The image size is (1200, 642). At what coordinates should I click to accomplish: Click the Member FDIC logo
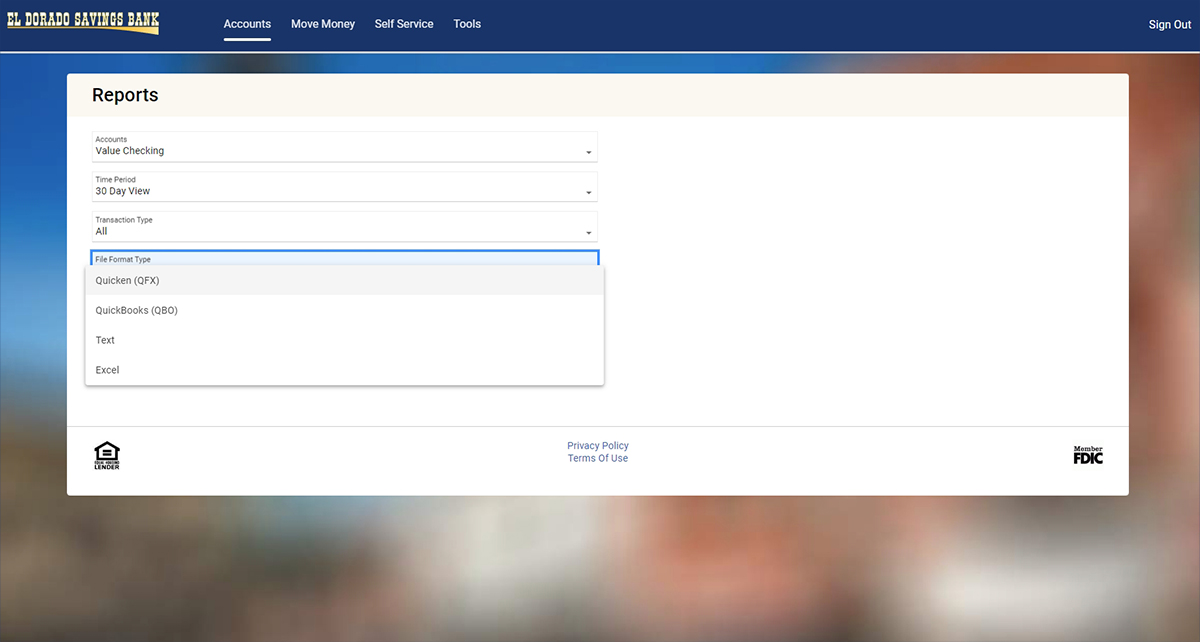point(1087,455)
